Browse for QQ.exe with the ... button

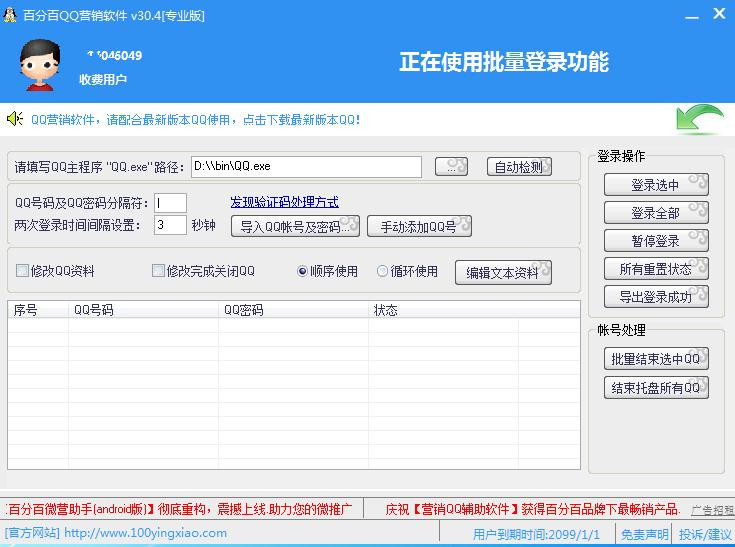451,166
